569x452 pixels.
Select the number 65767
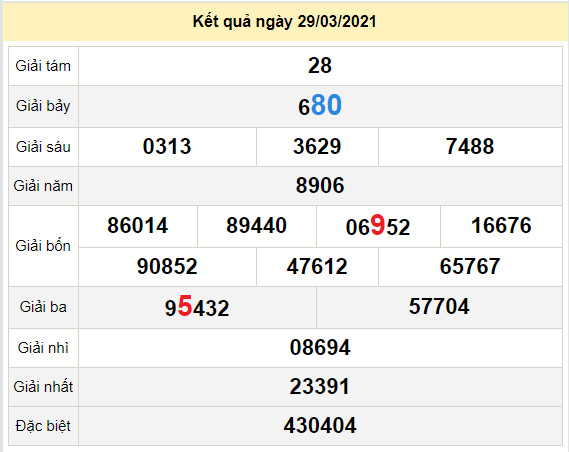coord(470,266)
